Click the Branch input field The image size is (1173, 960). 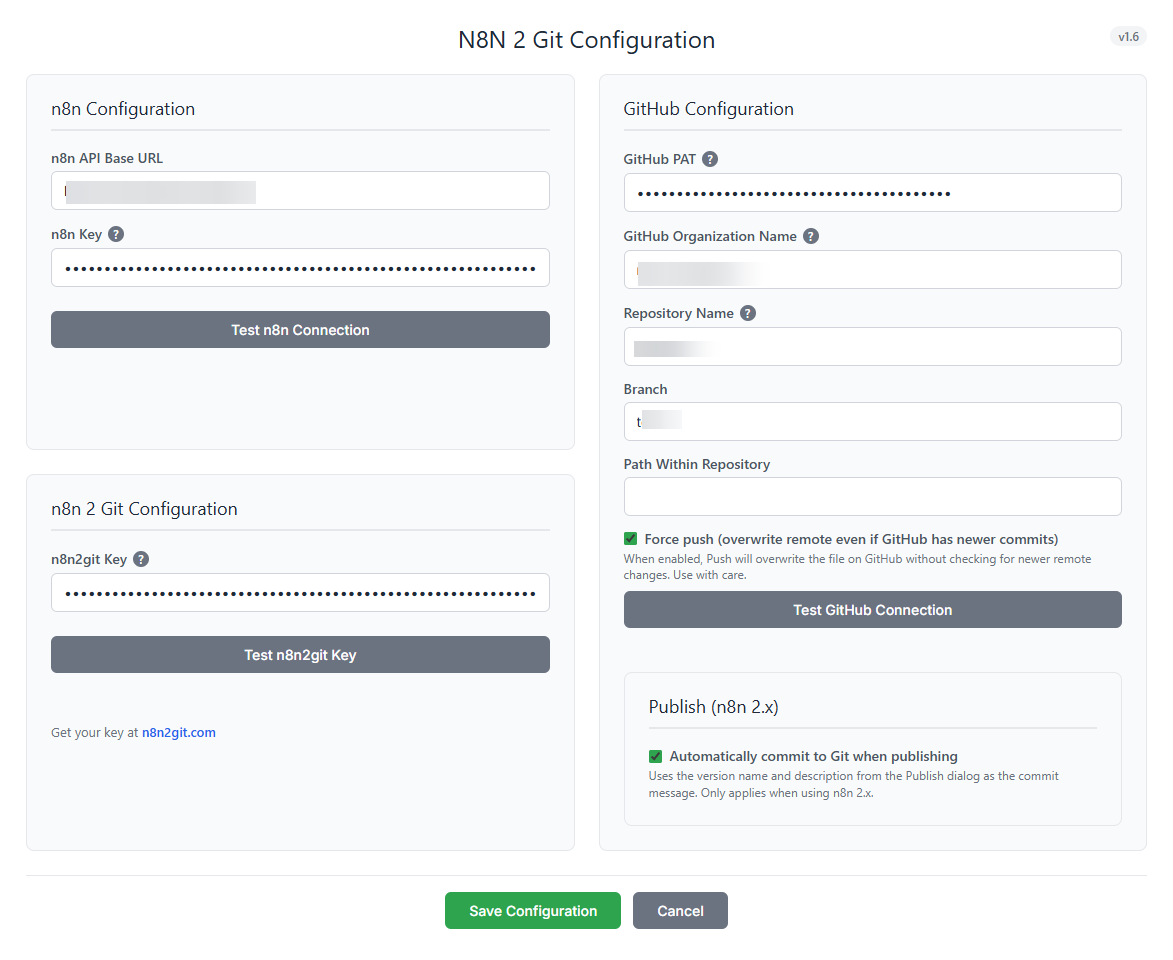click(x=872, y=421)
